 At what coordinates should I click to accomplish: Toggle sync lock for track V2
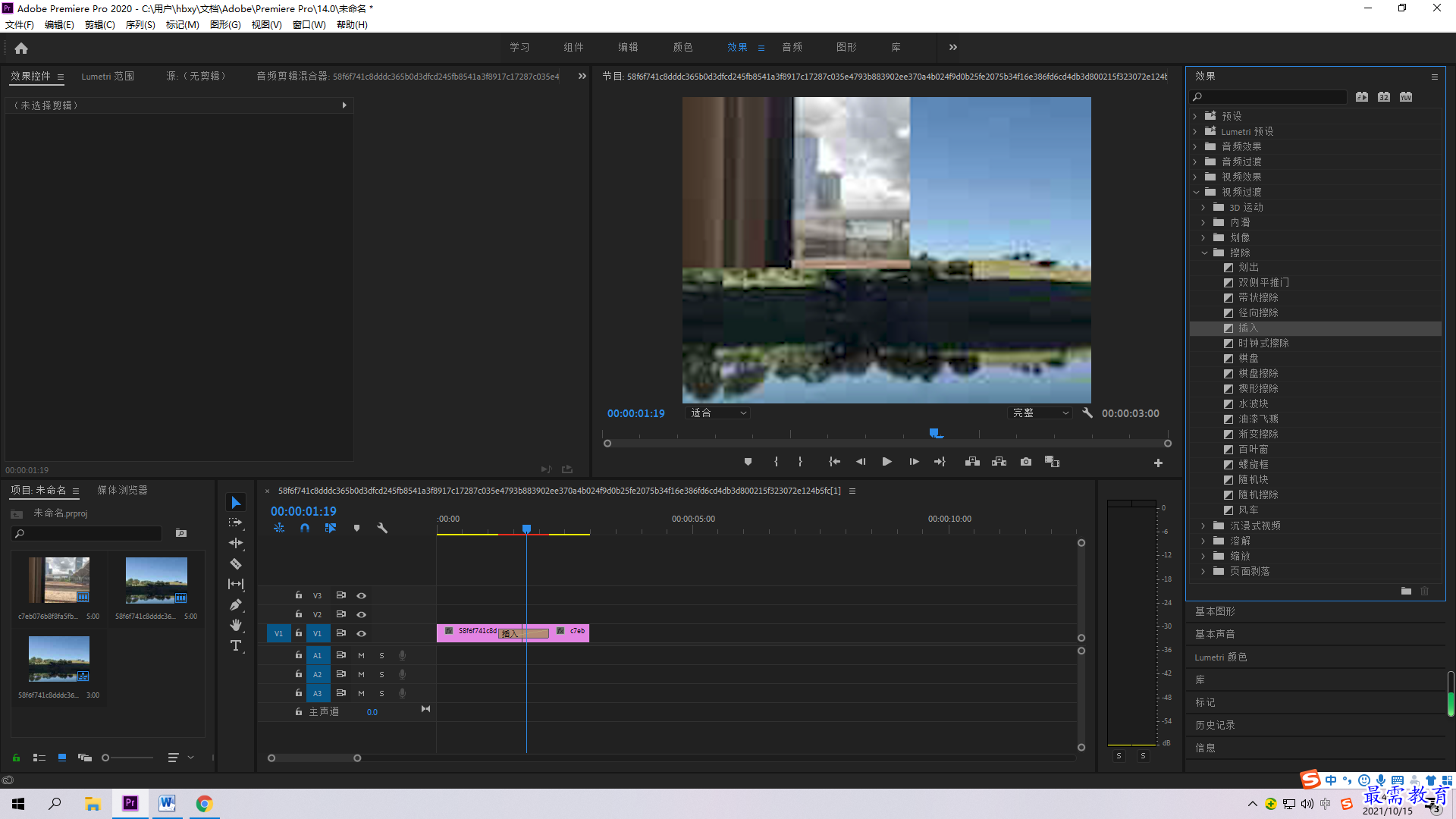[x=341, y=614]
